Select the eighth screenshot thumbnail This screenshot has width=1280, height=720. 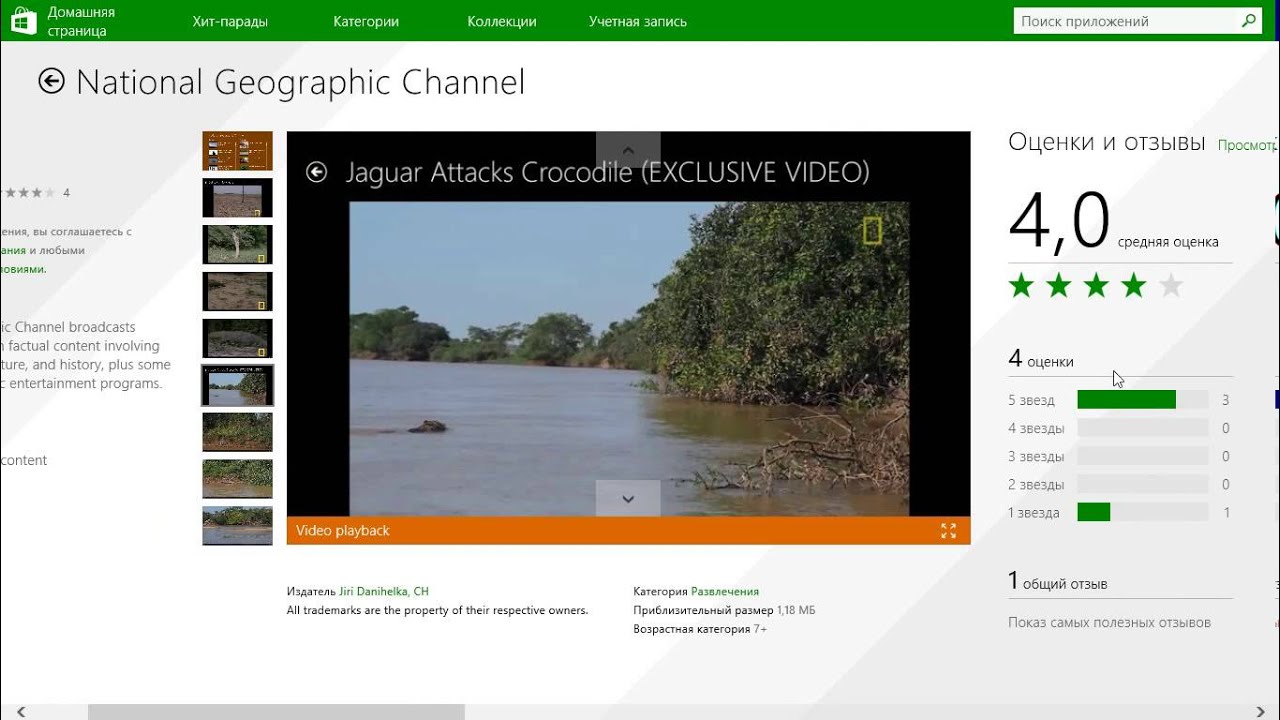click(237, 479)
